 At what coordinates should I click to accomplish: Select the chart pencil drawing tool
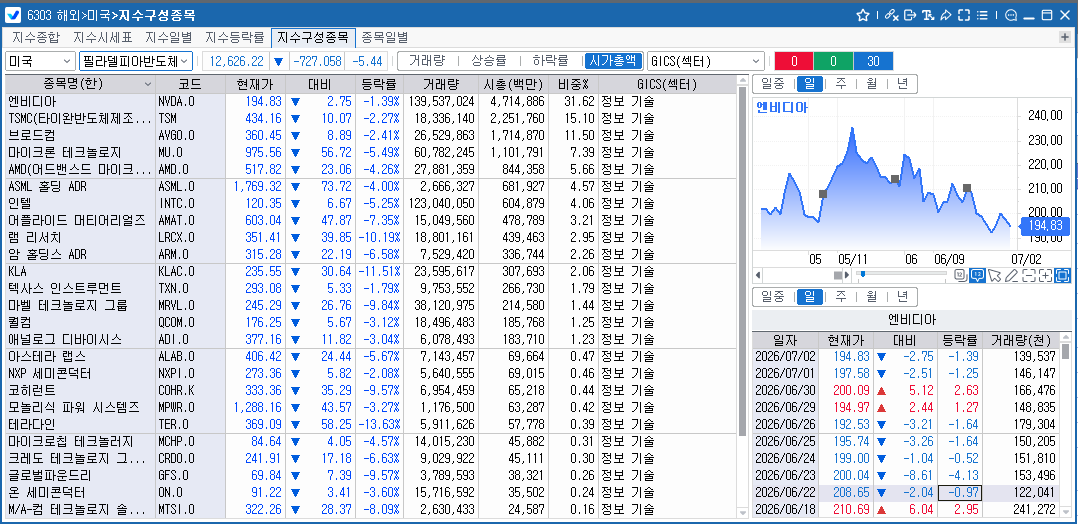point(1011,276)
